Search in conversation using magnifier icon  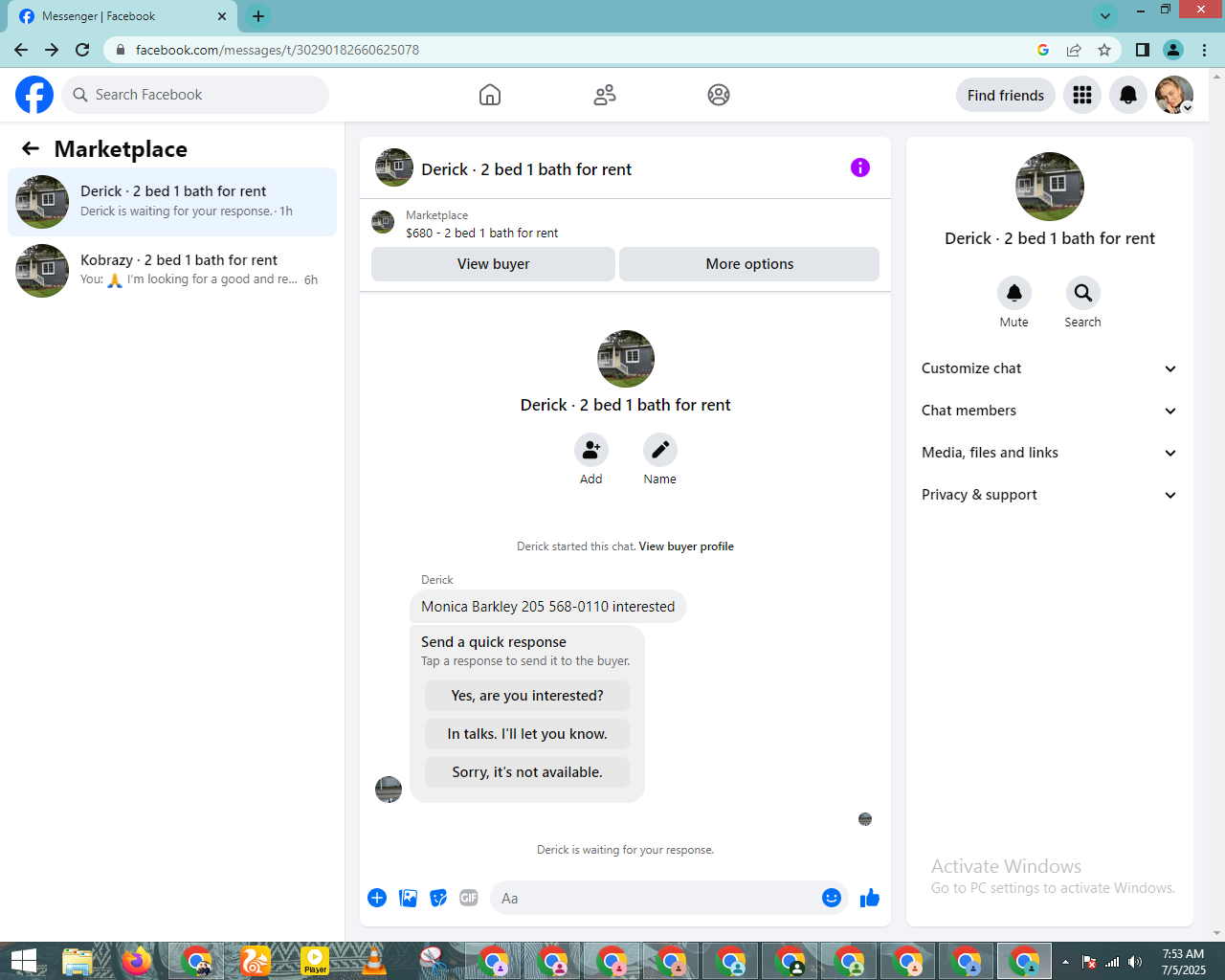pos(1083,293)
